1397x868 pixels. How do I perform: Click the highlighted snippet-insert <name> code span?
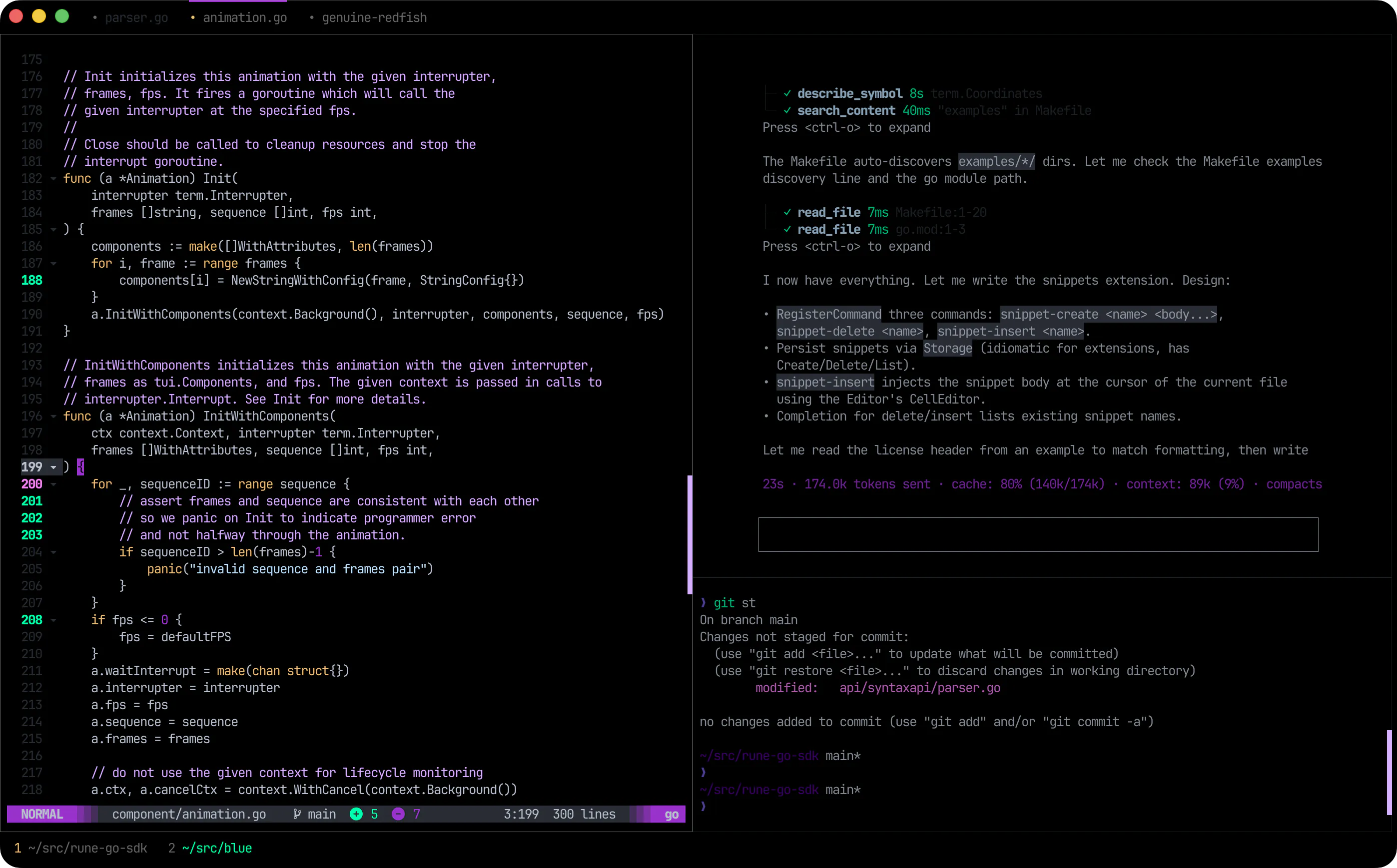1011,331
